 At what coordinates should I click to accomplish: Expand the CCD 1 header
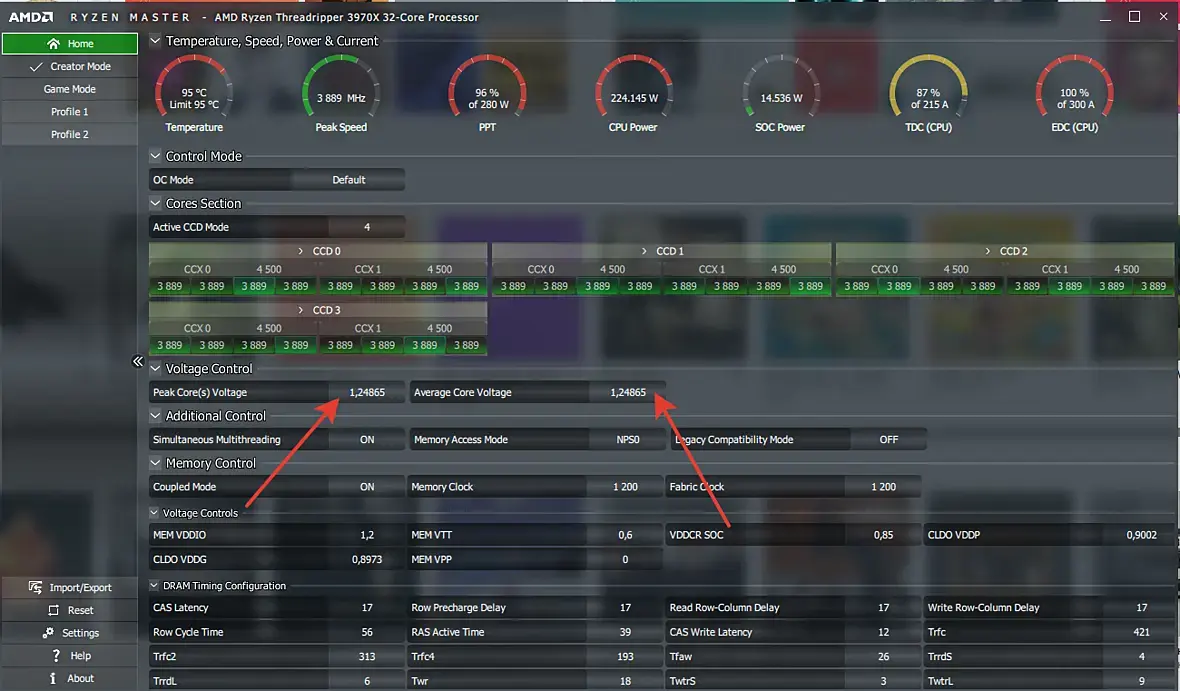click(661, 251)
